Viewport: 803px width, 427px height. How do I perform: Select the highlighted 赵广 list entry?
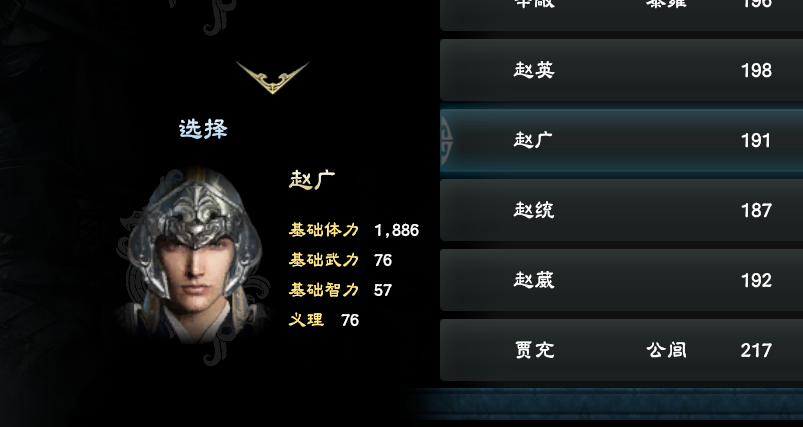(621, 140)
